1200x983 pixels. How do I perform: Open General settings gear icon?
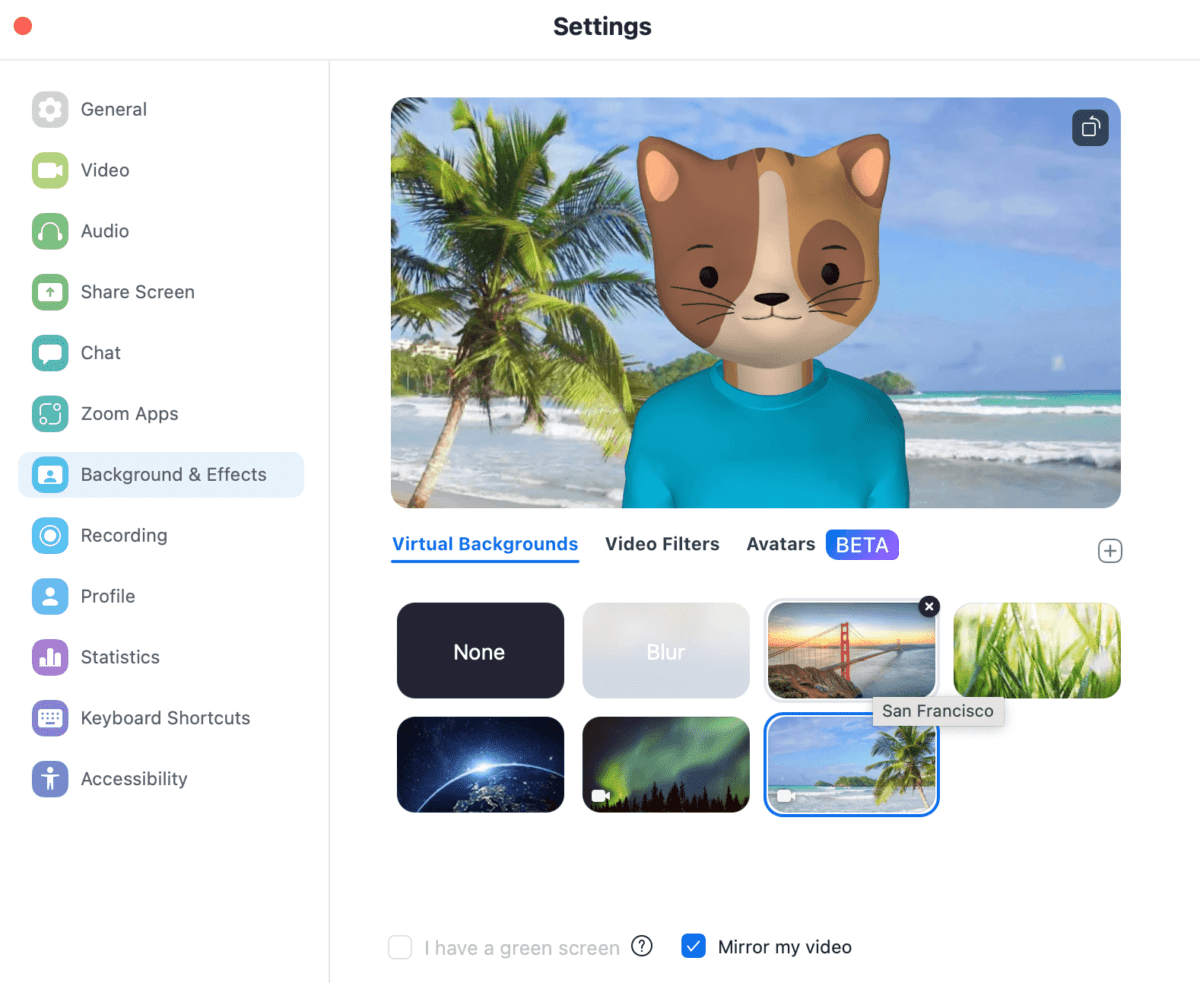click(x=50, y=110)
